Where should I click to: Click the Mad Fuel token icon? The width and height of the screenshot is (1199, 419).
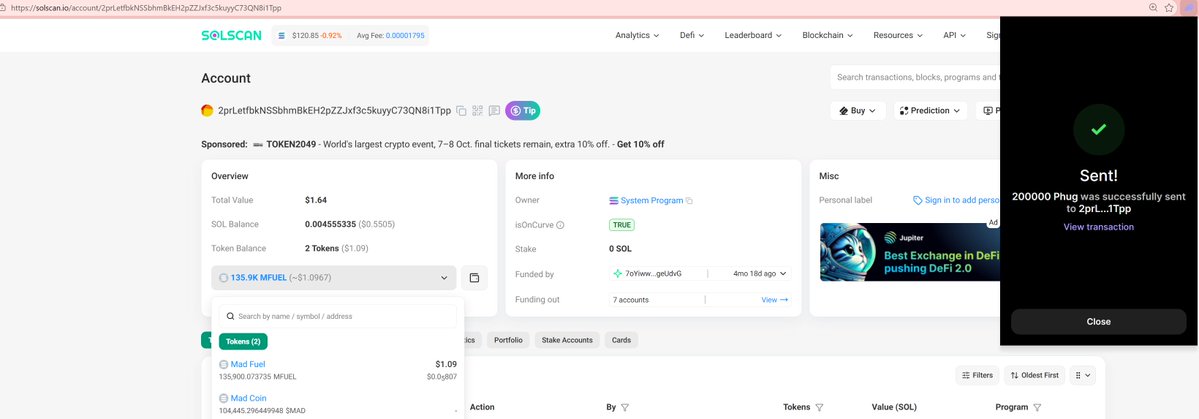[223, 364]
